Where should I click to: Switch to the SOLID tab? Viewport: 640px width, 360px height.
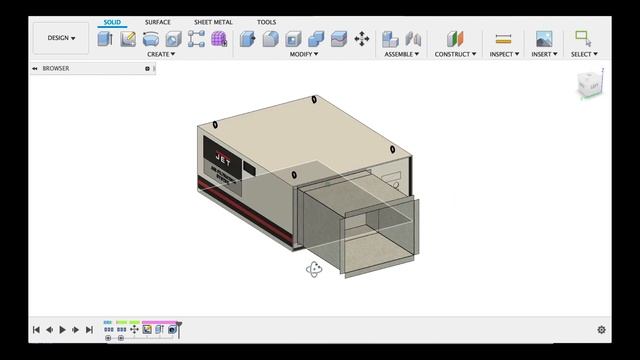point(112,22)
